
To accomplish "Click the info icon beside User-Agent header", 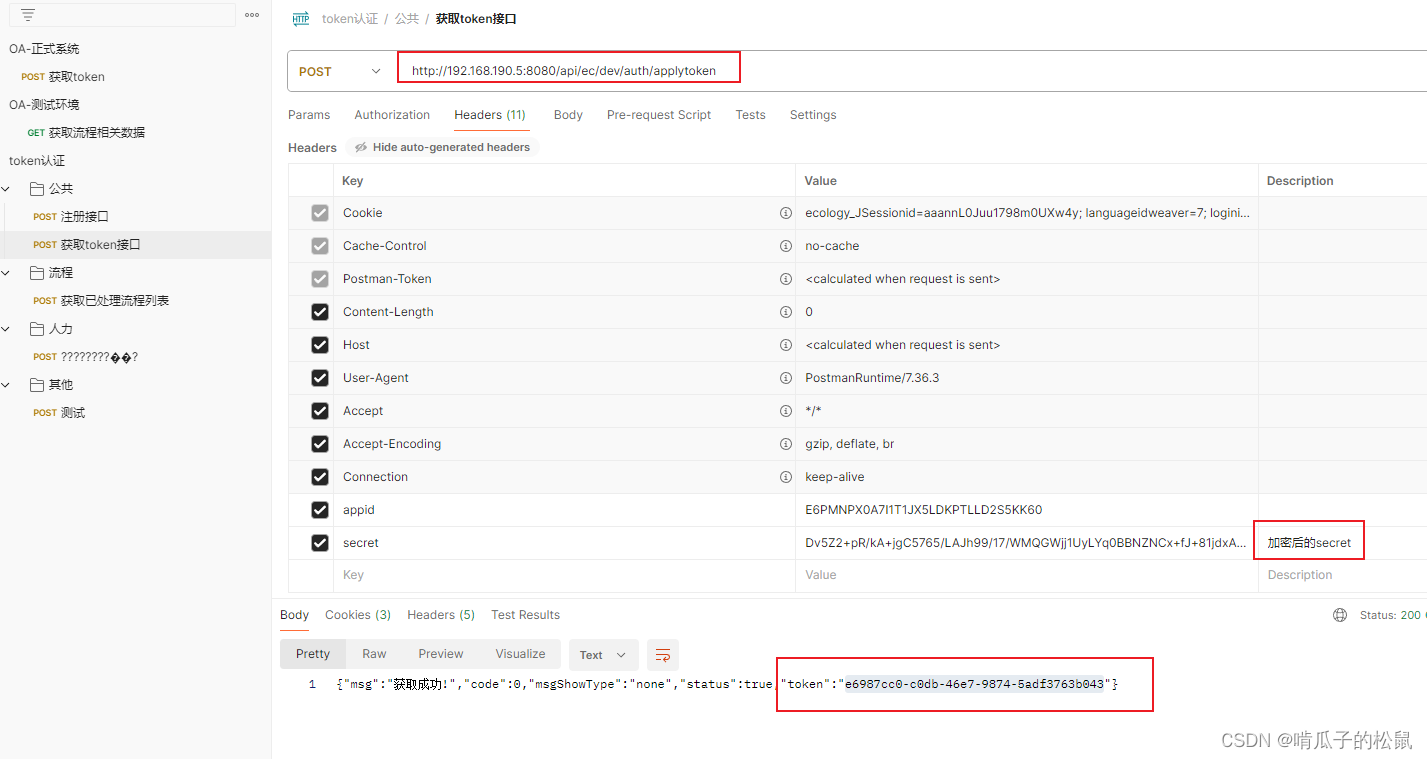I will coord(786,378).
